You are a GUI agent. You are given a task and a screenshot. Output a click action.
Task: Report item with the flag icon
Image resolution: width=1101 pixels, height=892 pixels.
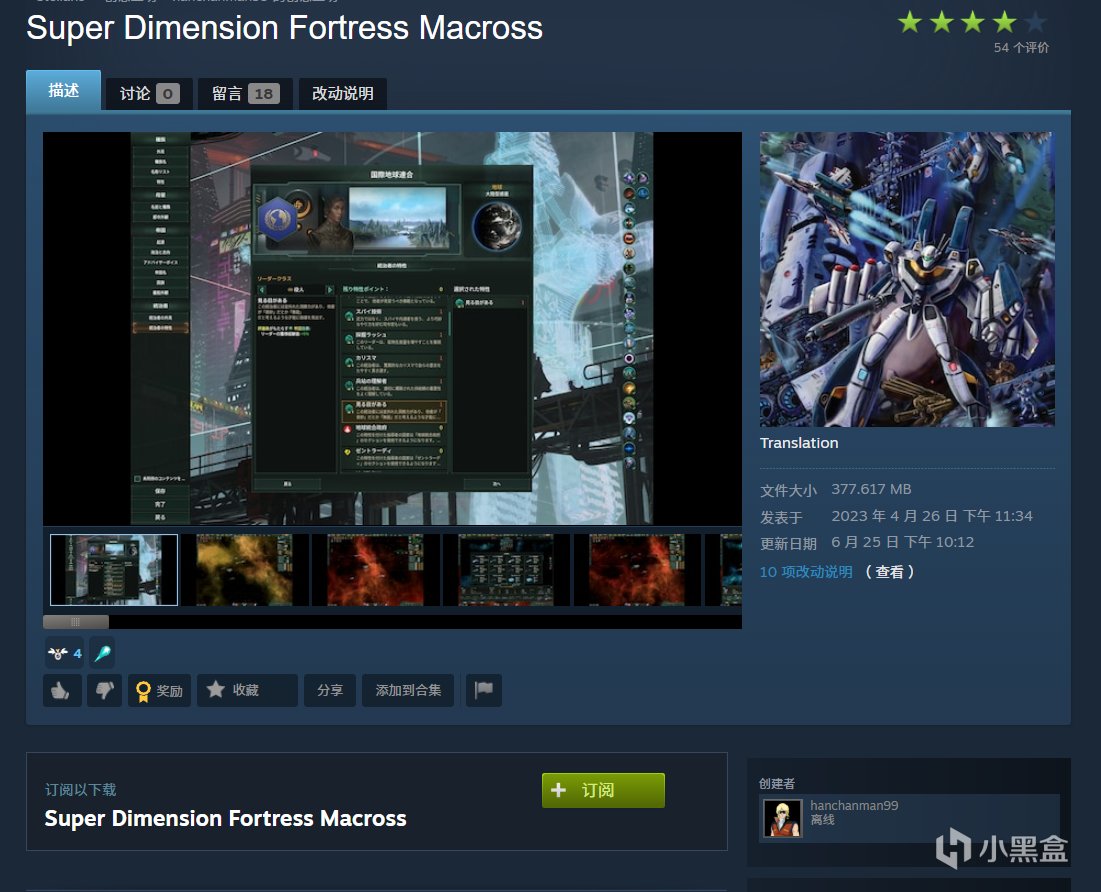(484, 690)
